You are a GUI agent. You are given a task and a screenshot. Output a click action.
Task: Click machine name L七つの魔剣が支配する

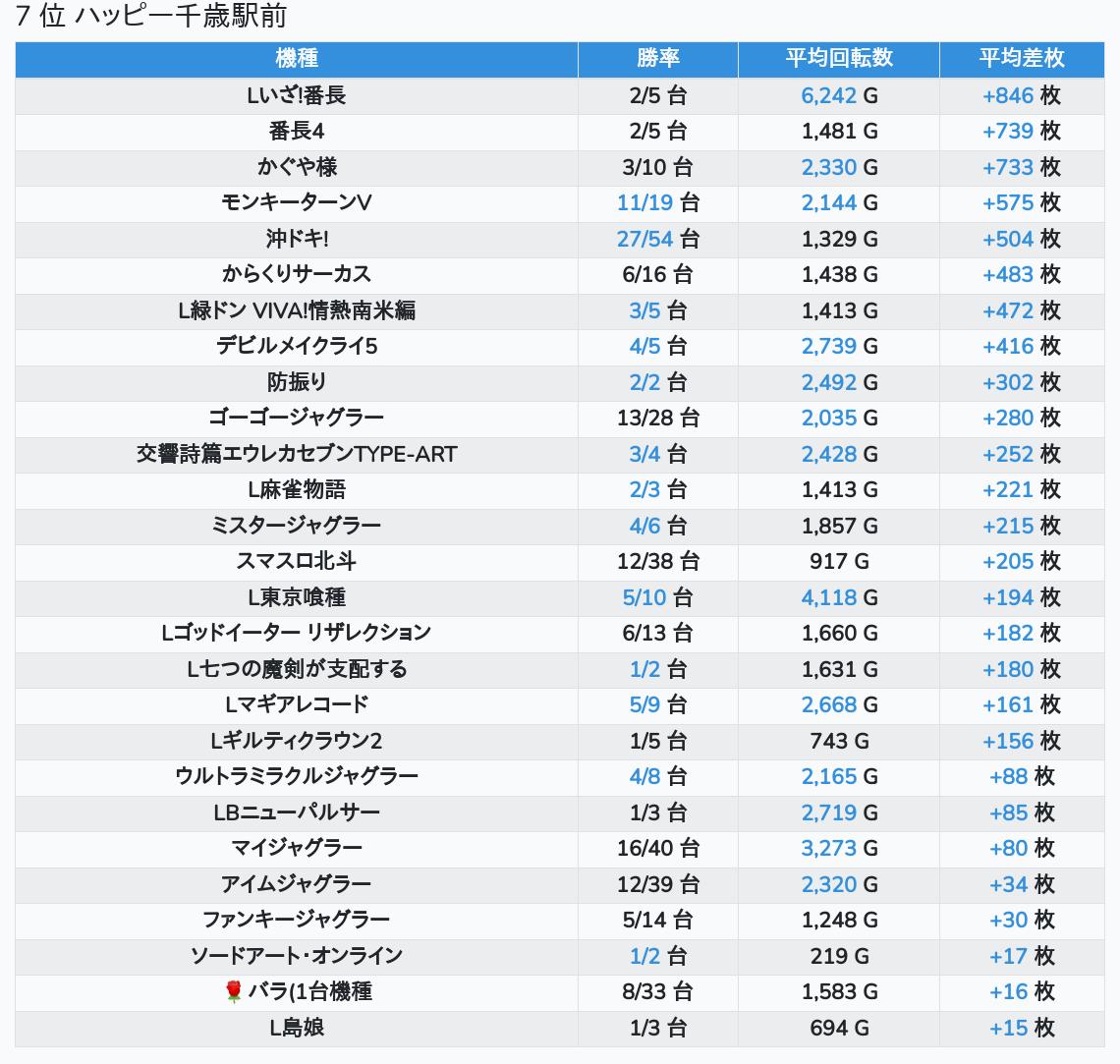coord(297,669)
